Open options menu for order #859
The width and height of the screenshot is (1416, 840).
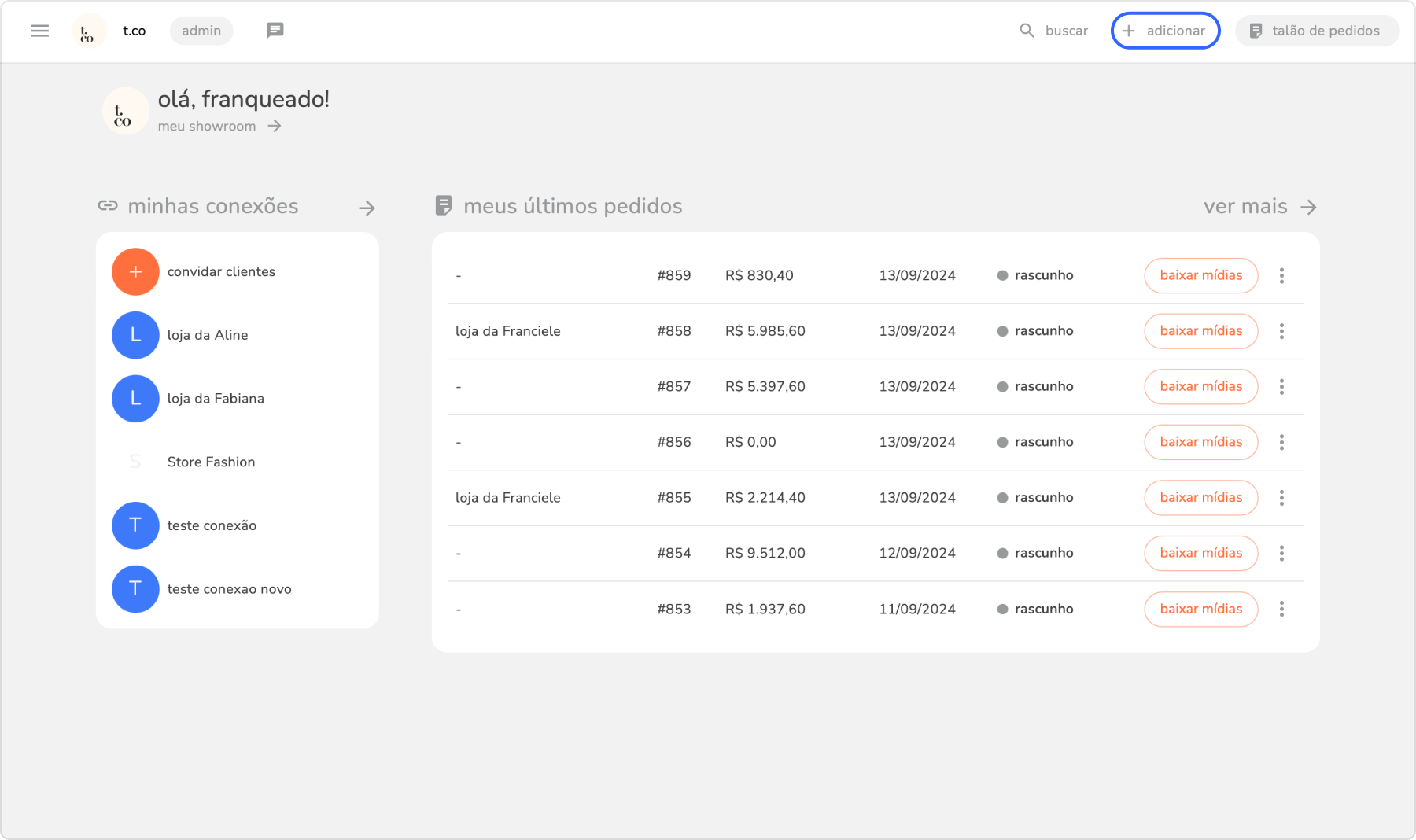pos(1281,276)
